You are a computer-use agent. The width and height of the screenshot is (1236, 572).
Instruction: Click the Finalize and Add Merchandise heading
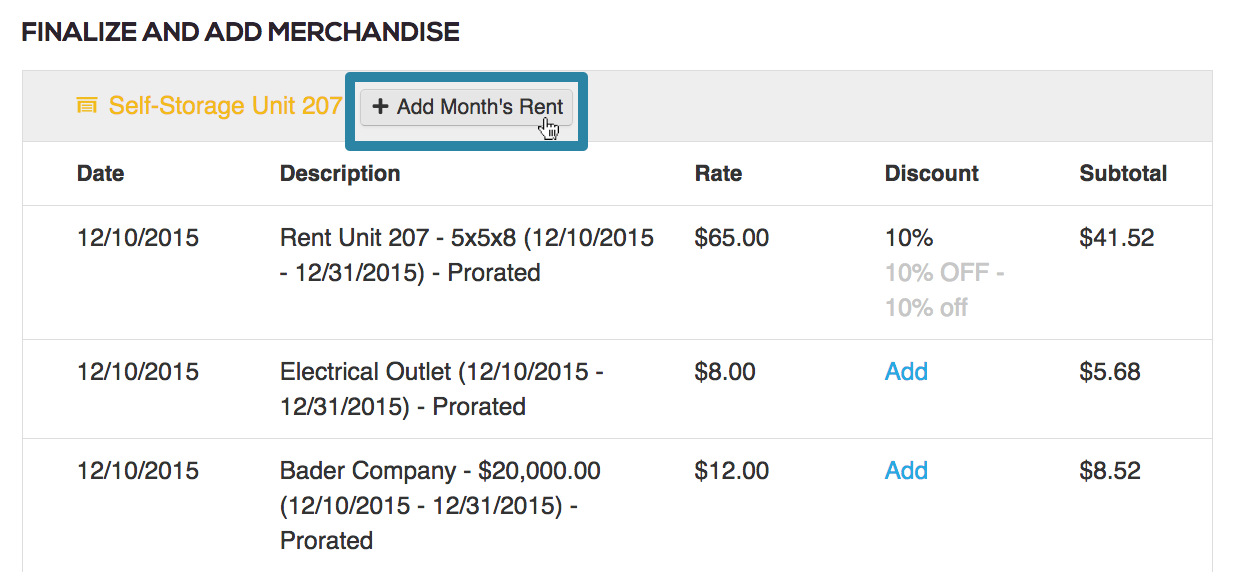point(241,32)
